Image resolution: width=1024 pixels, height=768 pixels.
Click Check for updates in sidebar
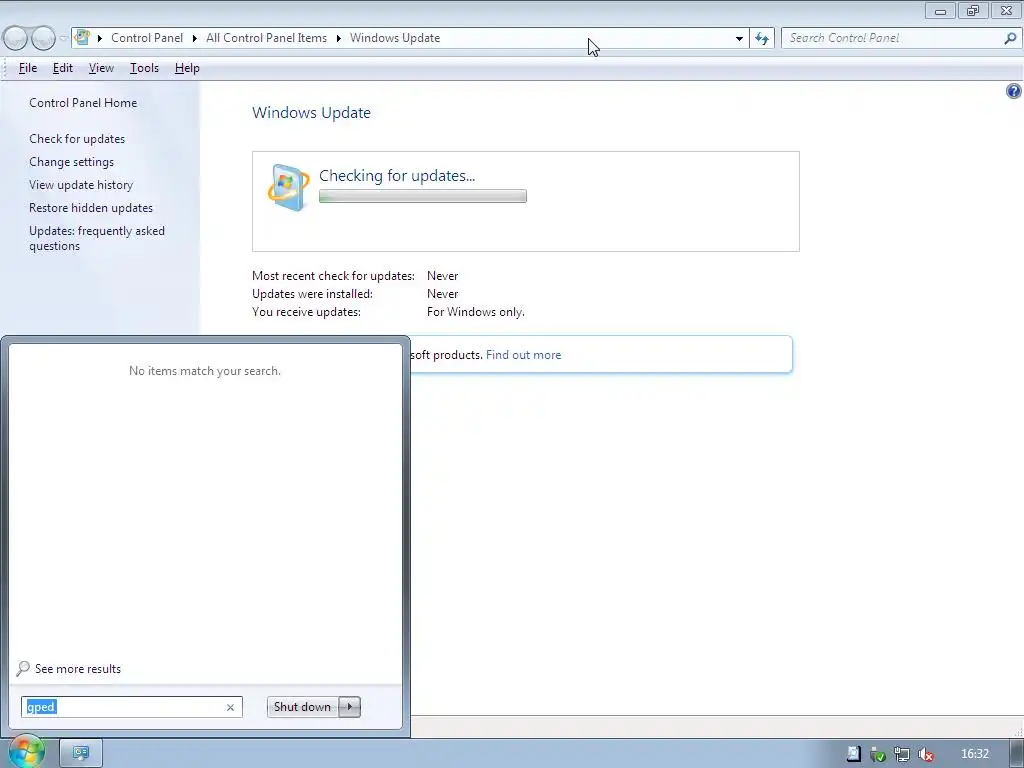pyautogui.click(x=77, y=138)
